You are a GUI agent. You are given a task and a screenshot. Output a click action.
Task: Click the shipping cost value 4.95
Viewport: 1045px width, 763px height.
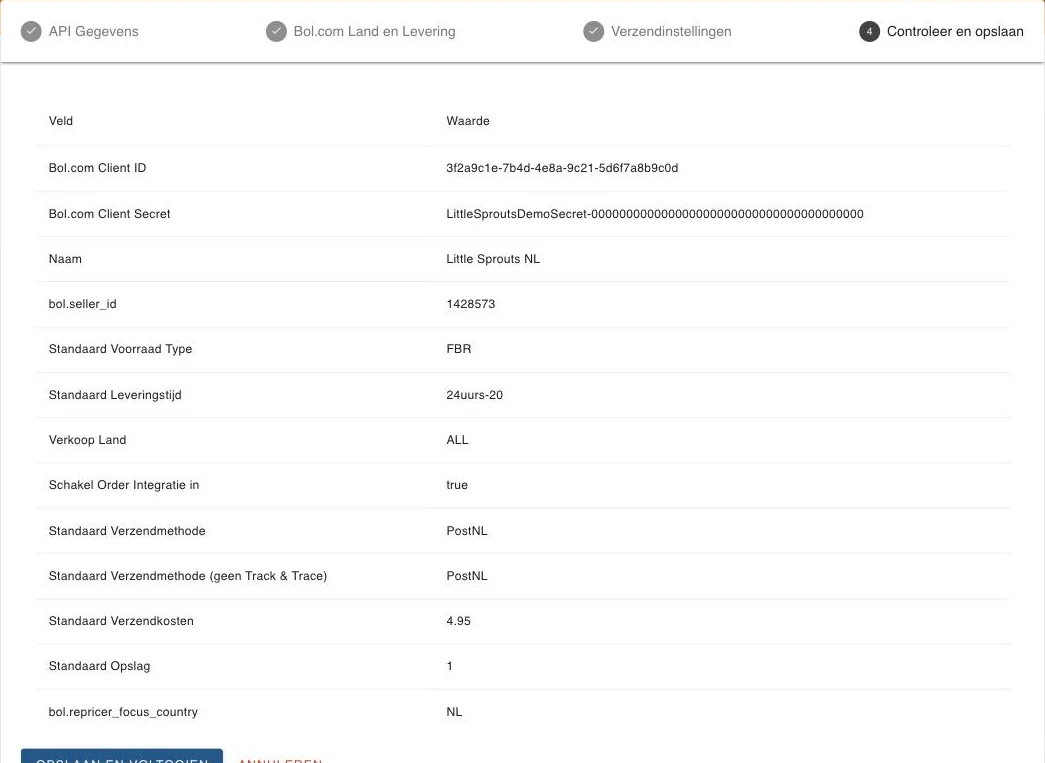point(459,621)
